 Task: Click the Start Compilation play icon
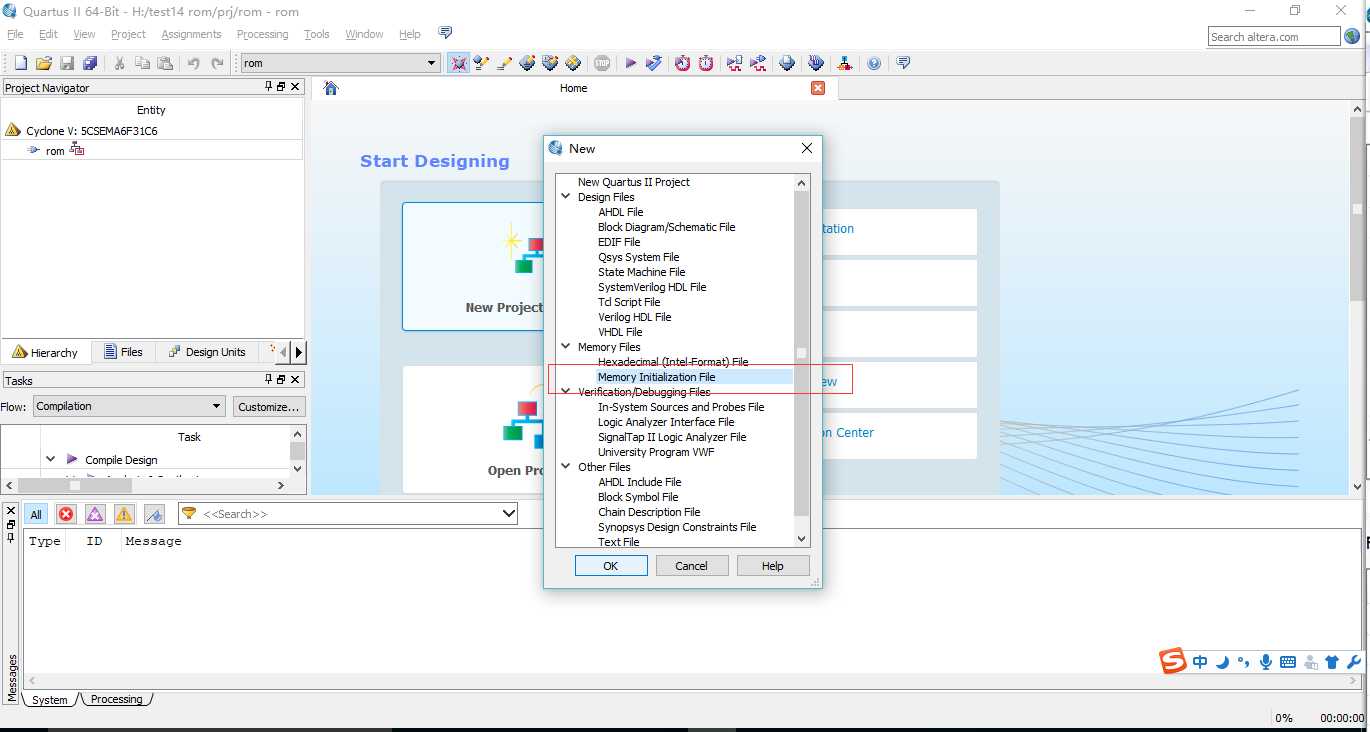click(x=631, y=63)
